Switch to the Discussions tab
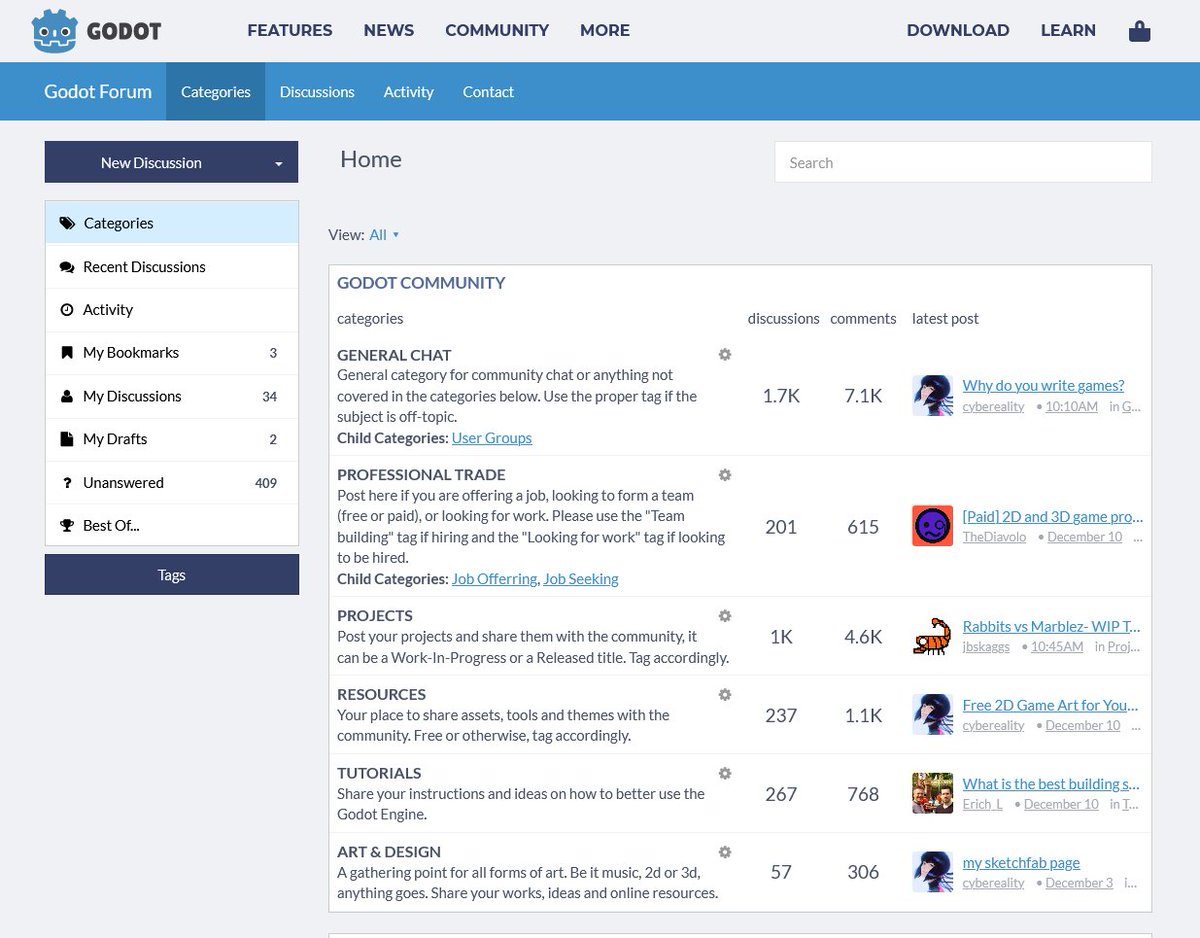Screen dimensions: 1200x938 click(317, 92)
